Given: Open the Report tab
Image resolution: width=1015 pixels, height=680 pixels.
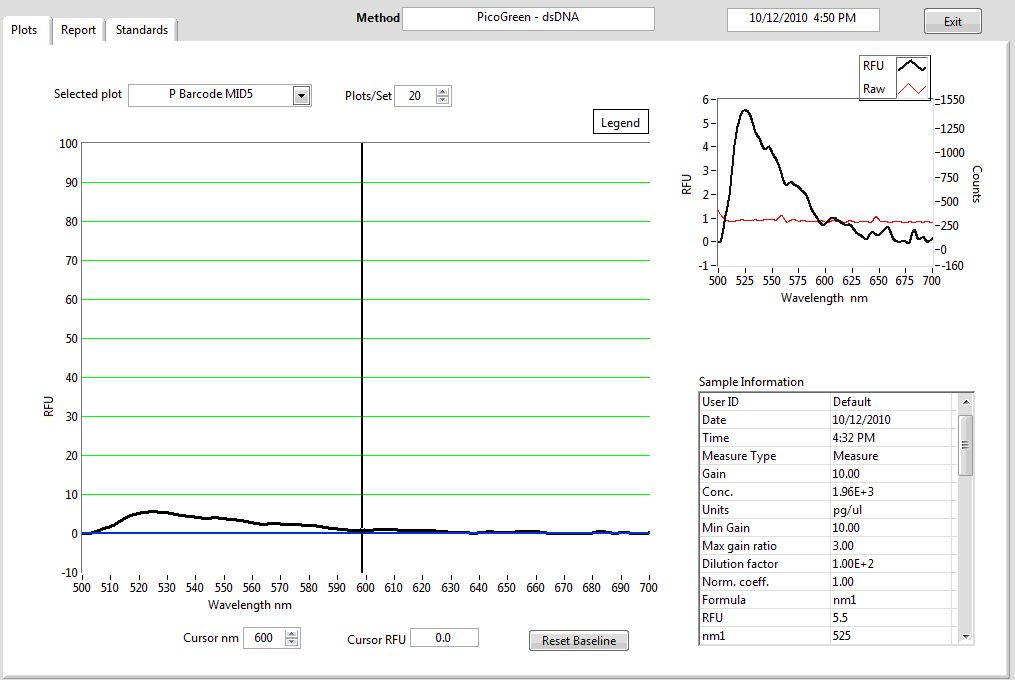Looking at the screenshot, I should (x=78, y=30).
